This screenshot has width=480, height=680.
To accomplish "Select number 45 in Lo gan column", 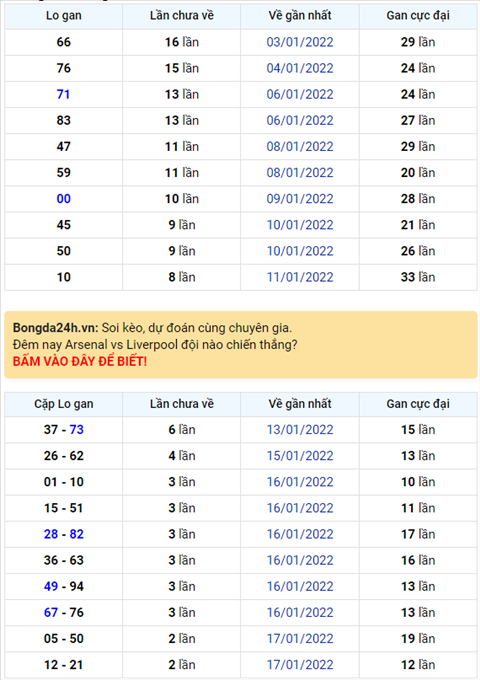I will point(63,225).
